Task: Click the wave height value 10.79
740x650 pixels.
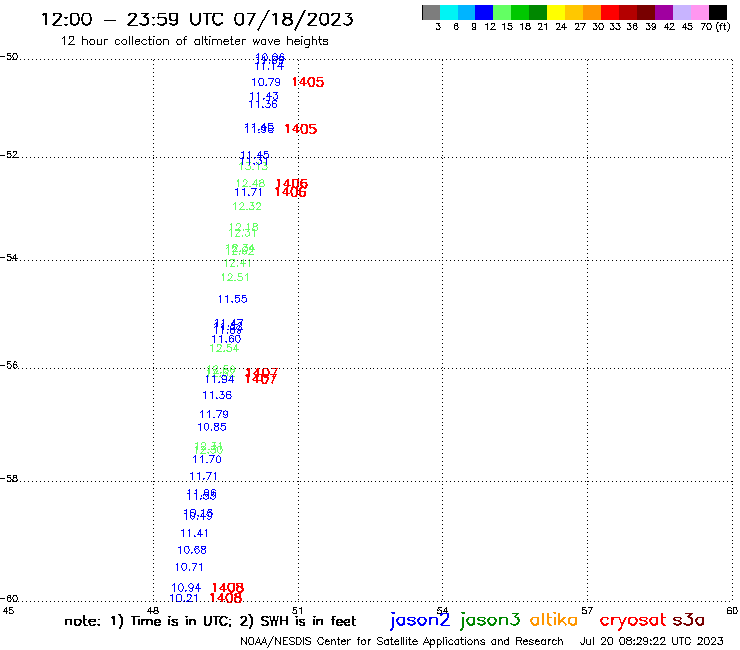Action: (x=266, y=82)
